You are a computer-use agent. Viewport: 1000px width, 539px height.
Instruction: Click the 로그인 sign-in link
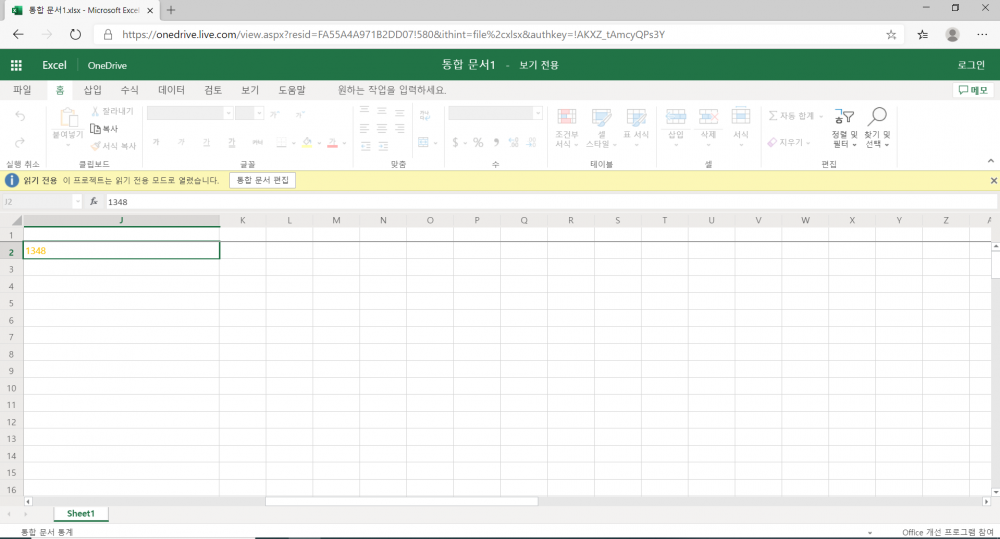click(x=971, y=65)
